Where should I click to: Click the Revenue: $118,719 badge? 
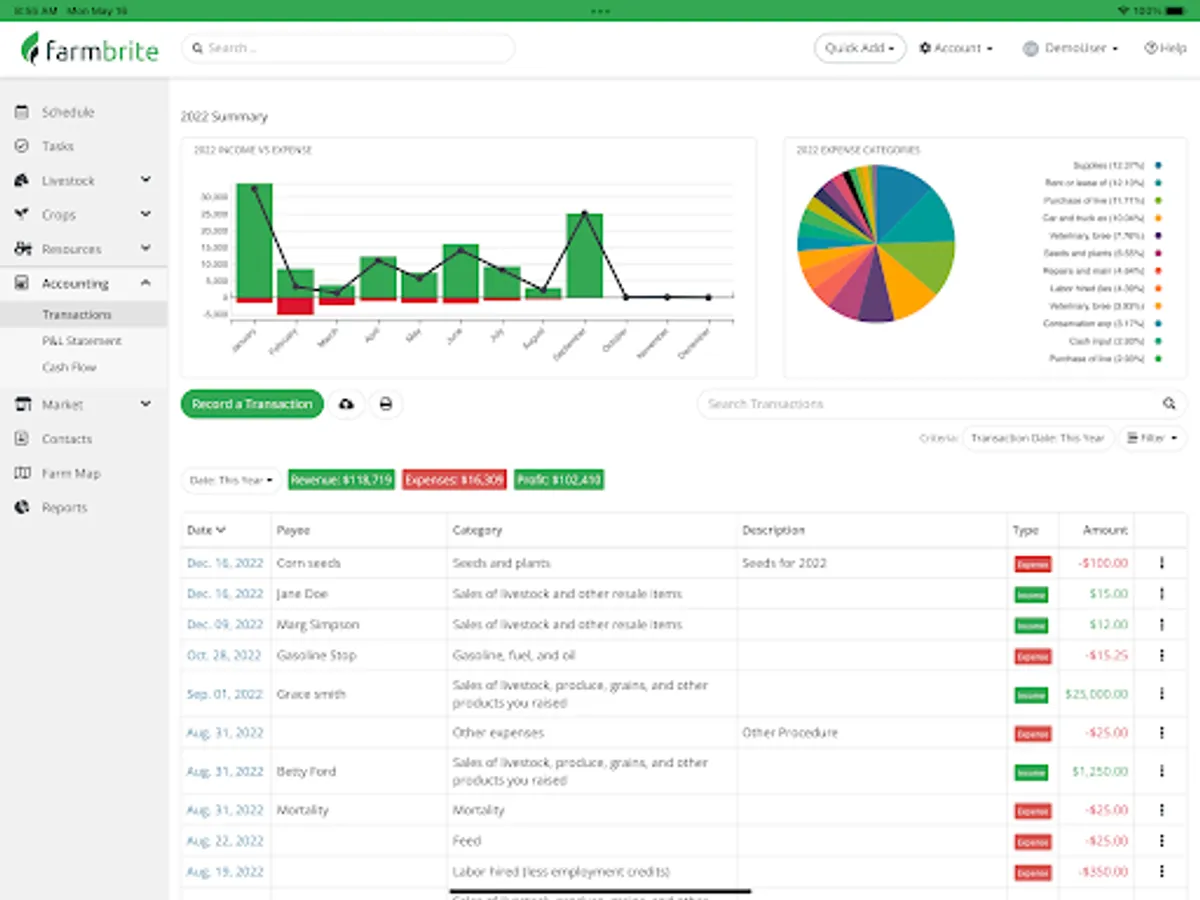tap(341, 480)
